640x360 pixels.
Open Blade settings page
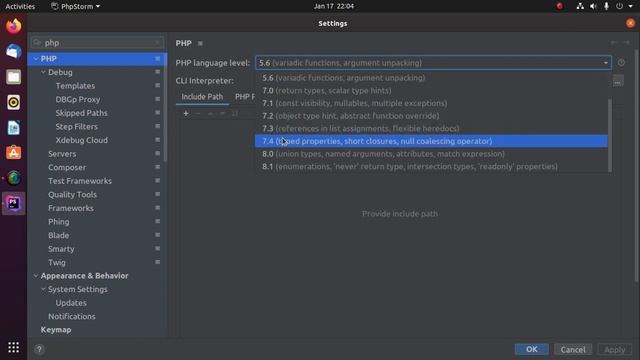(58, 235)
